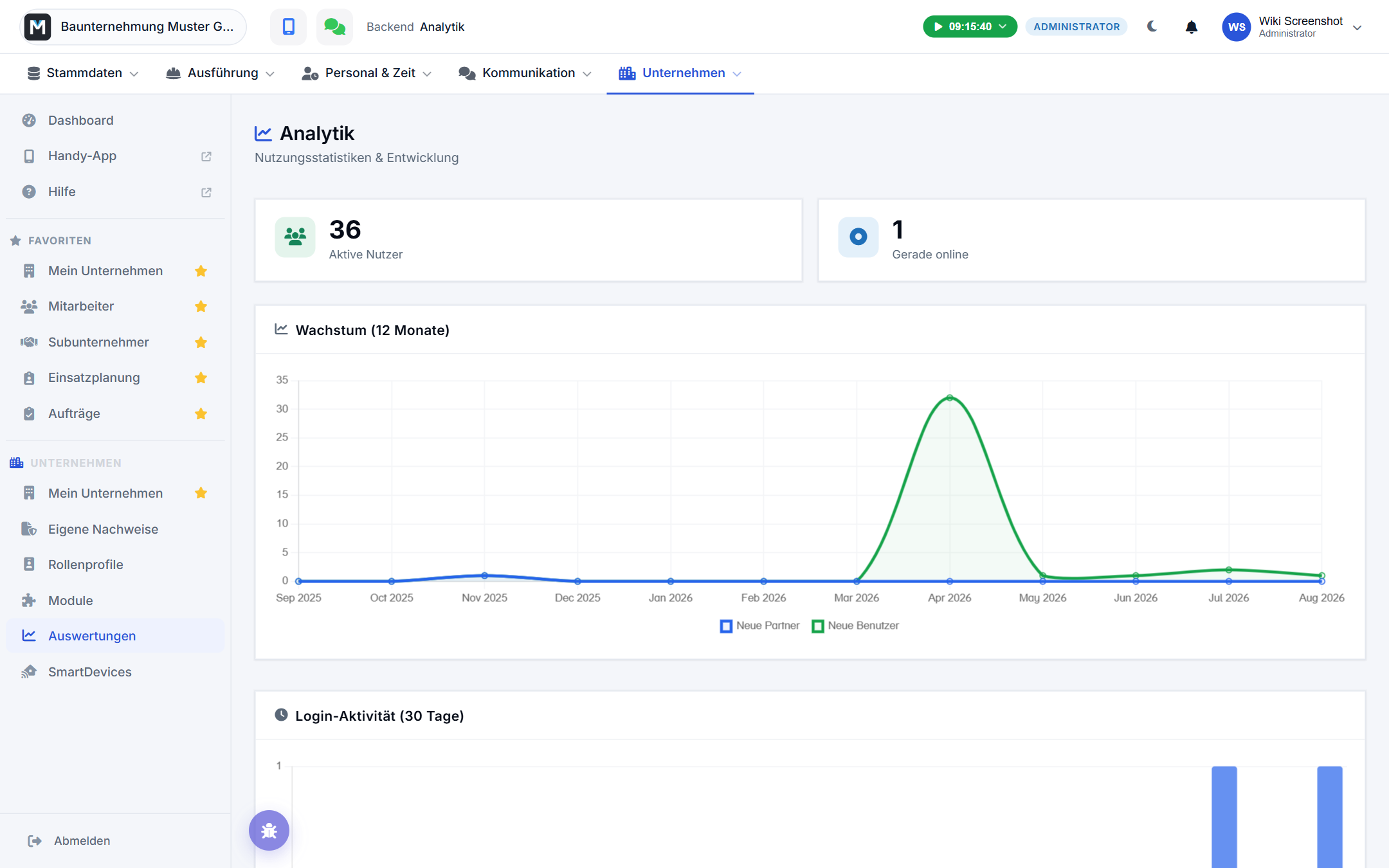This screenshot has width=1389, height=868.
Task: Click the Gerade online stat card icon
Action: (858, 237)
